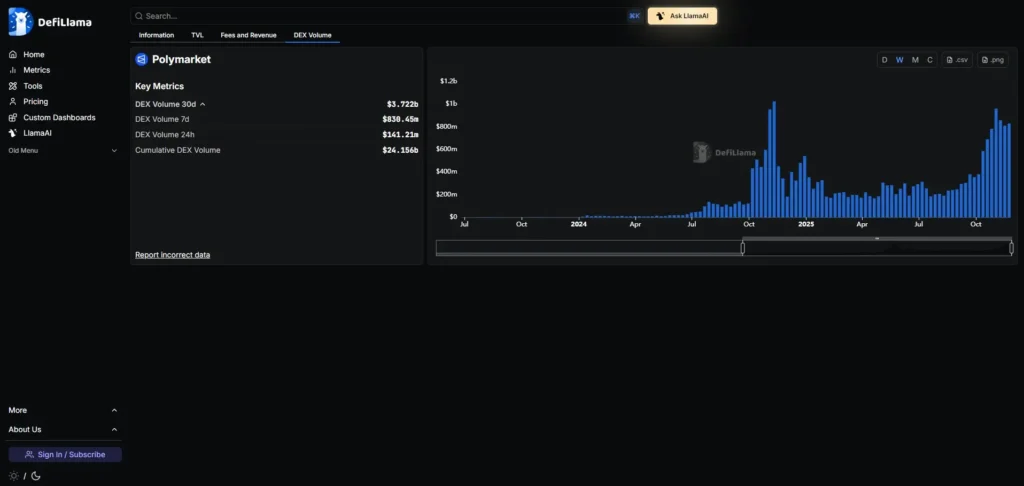Click the left handle of chart range slider

tap(742, 248)
